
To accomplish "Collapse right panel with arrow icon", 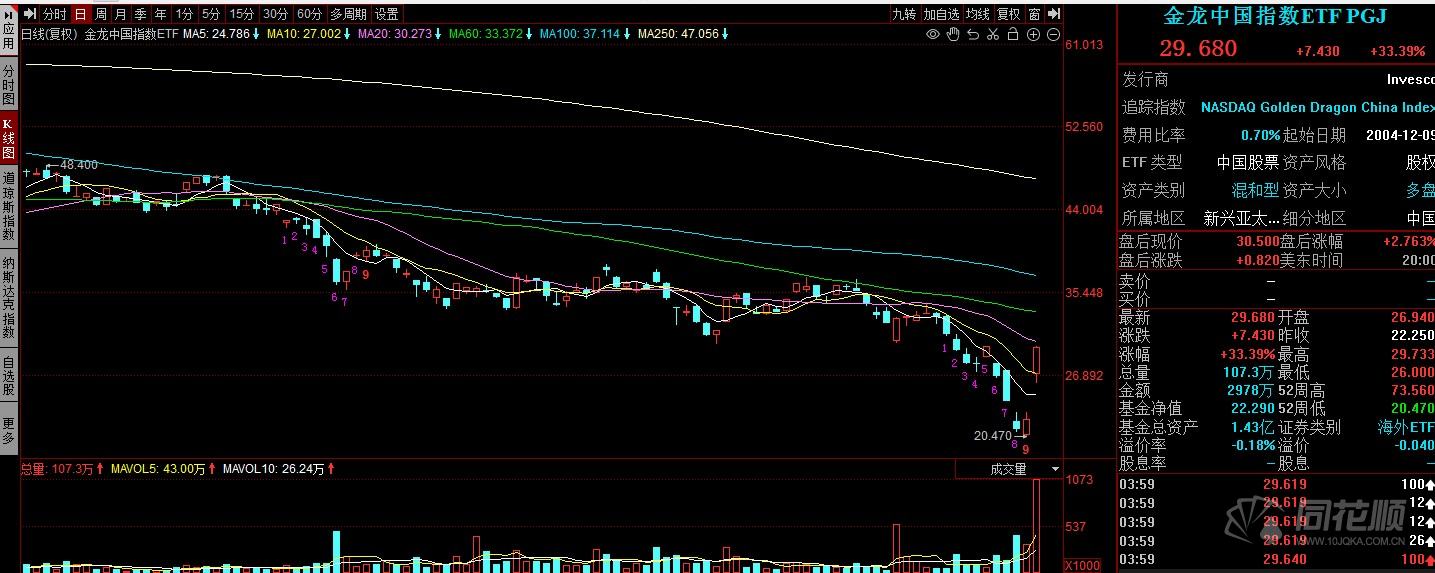I will click(1054, 14).
